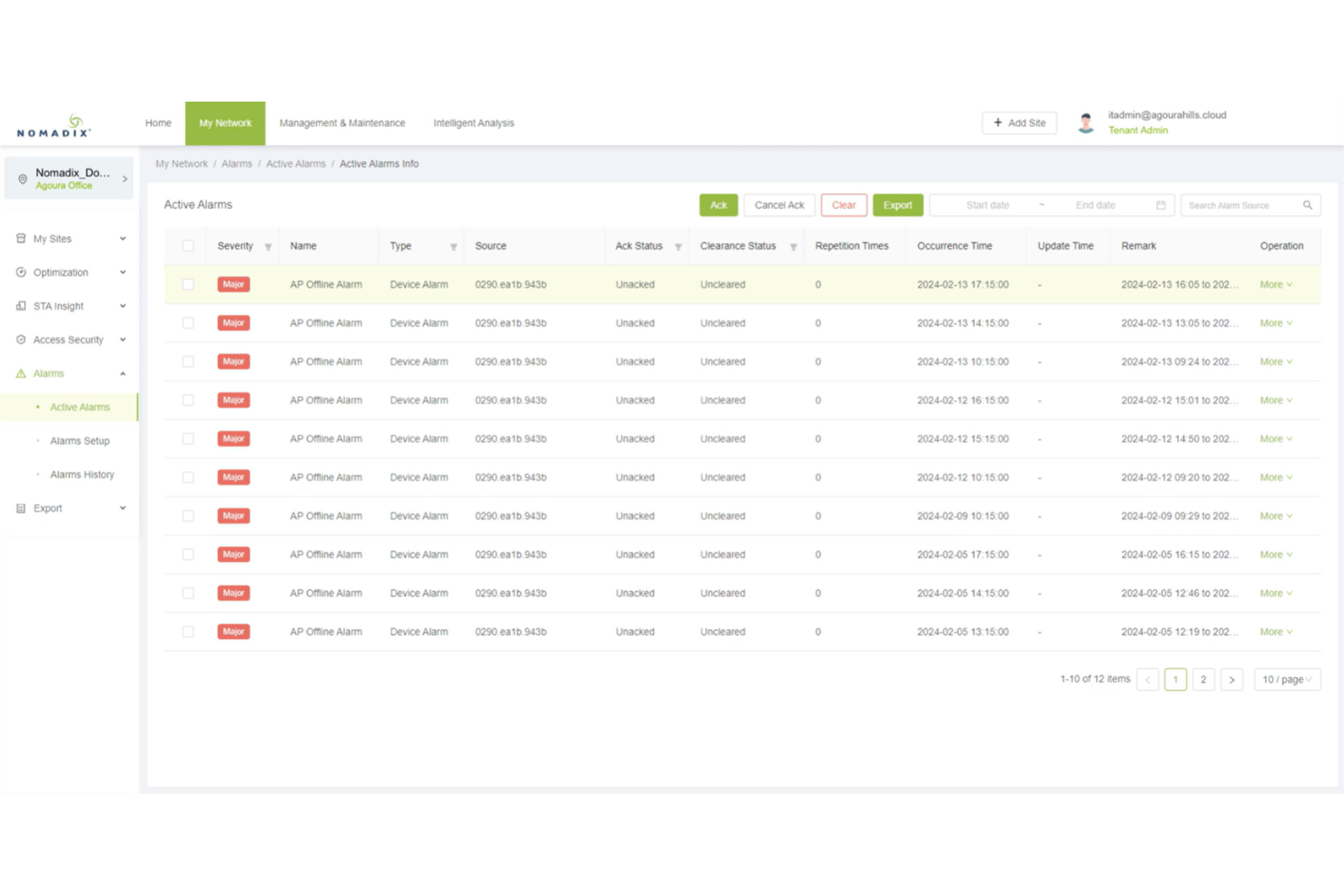Check alarm occurring 2024-02-12 15:15:00
This screenshot has height=896, width=1344.
188,438
